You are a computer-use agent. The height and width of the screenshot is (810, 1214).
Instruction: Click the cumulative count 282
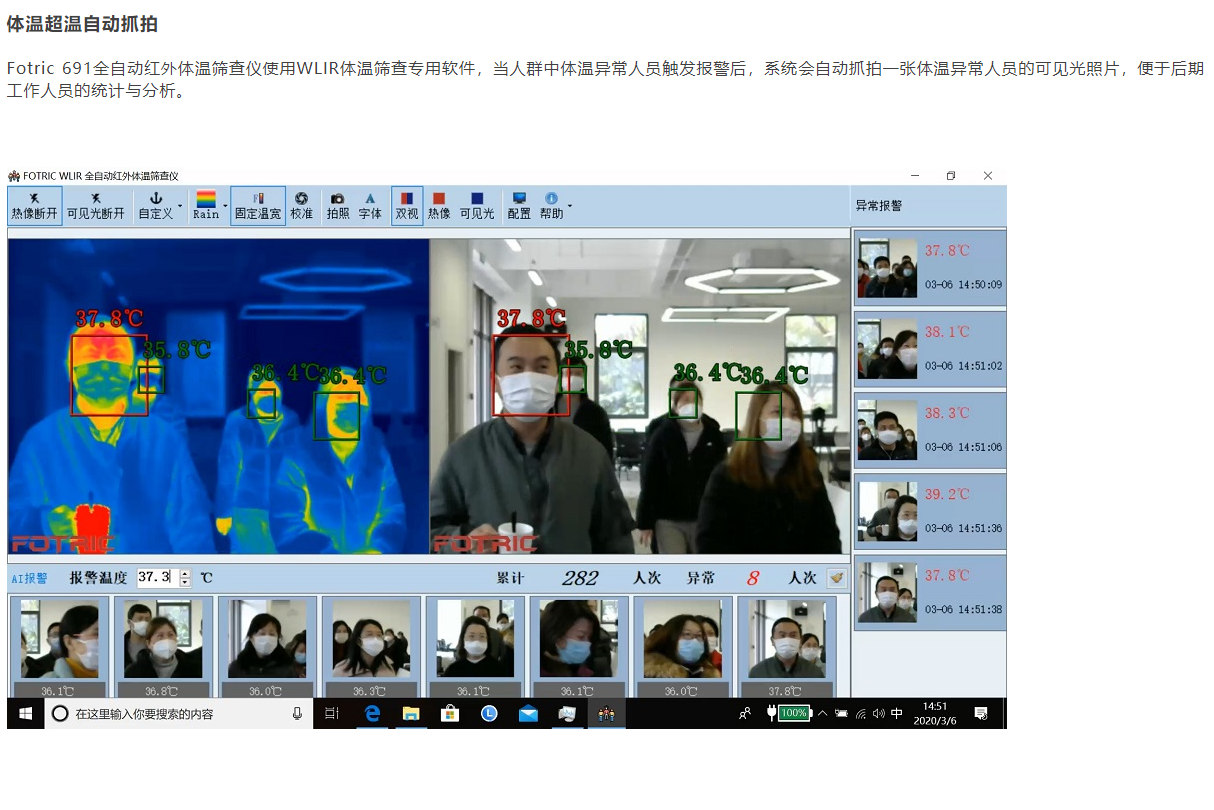(580, 578)
